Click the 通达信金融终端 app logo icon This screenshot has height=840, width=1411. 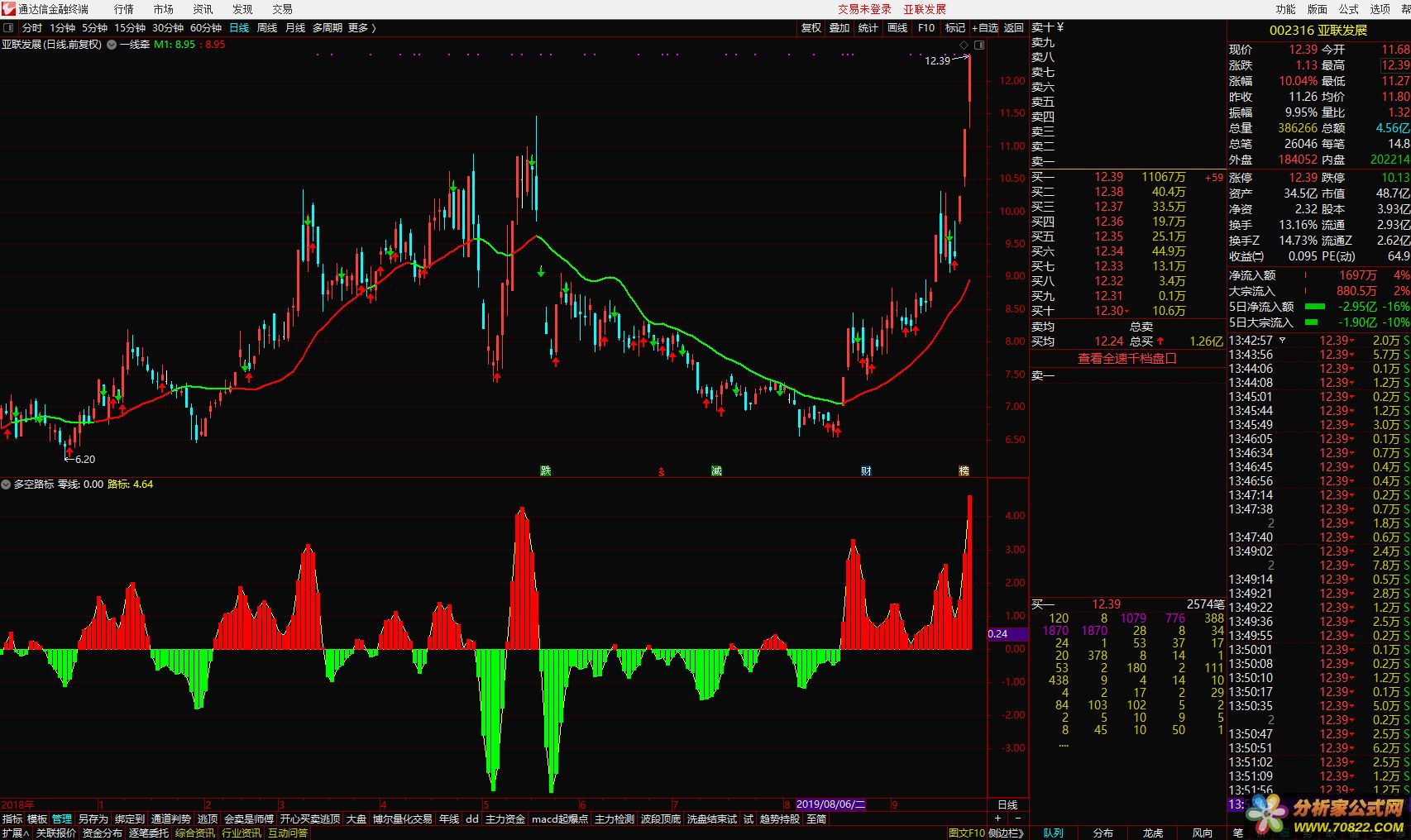[8, 9]
